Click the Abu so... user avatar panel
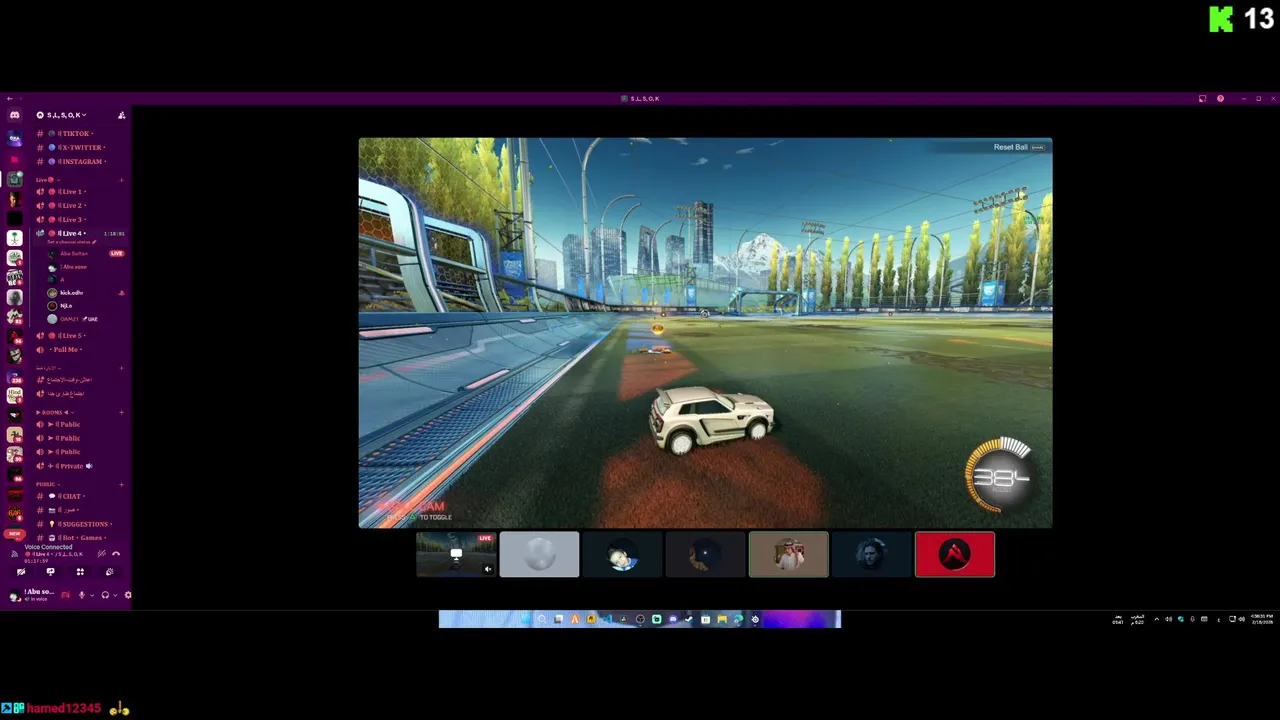 pos(32,594)
